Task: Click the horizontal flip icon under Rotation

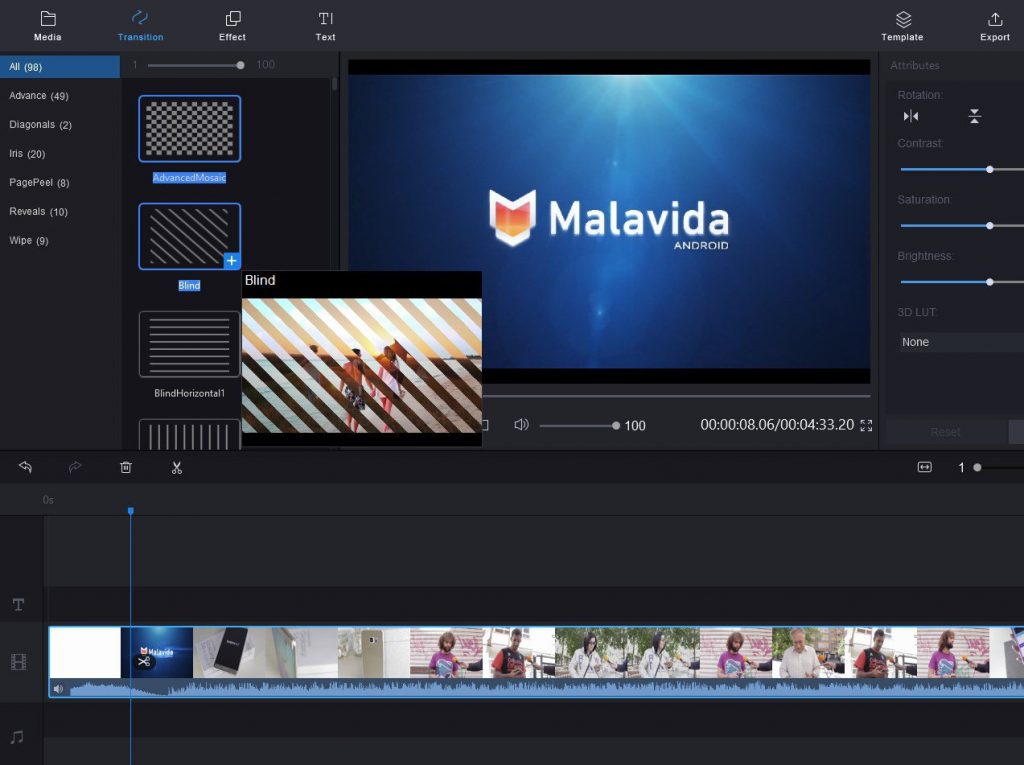Action: click(x=911, y=116)
